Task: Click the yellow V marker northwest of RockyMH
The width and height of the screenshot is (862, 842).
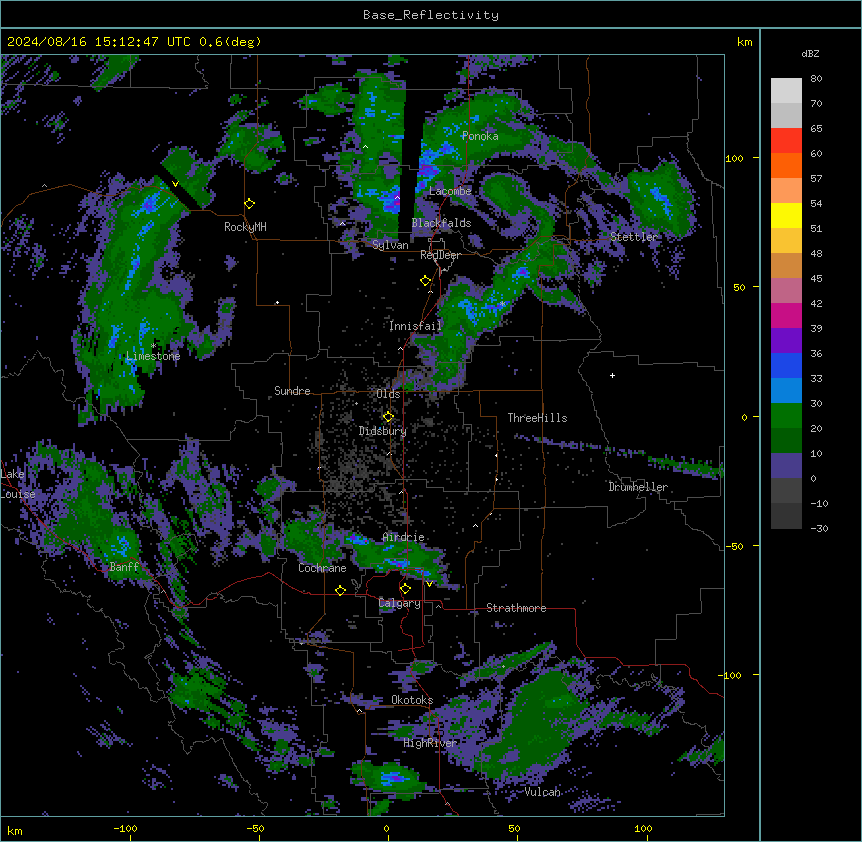Action: (175, 184)
